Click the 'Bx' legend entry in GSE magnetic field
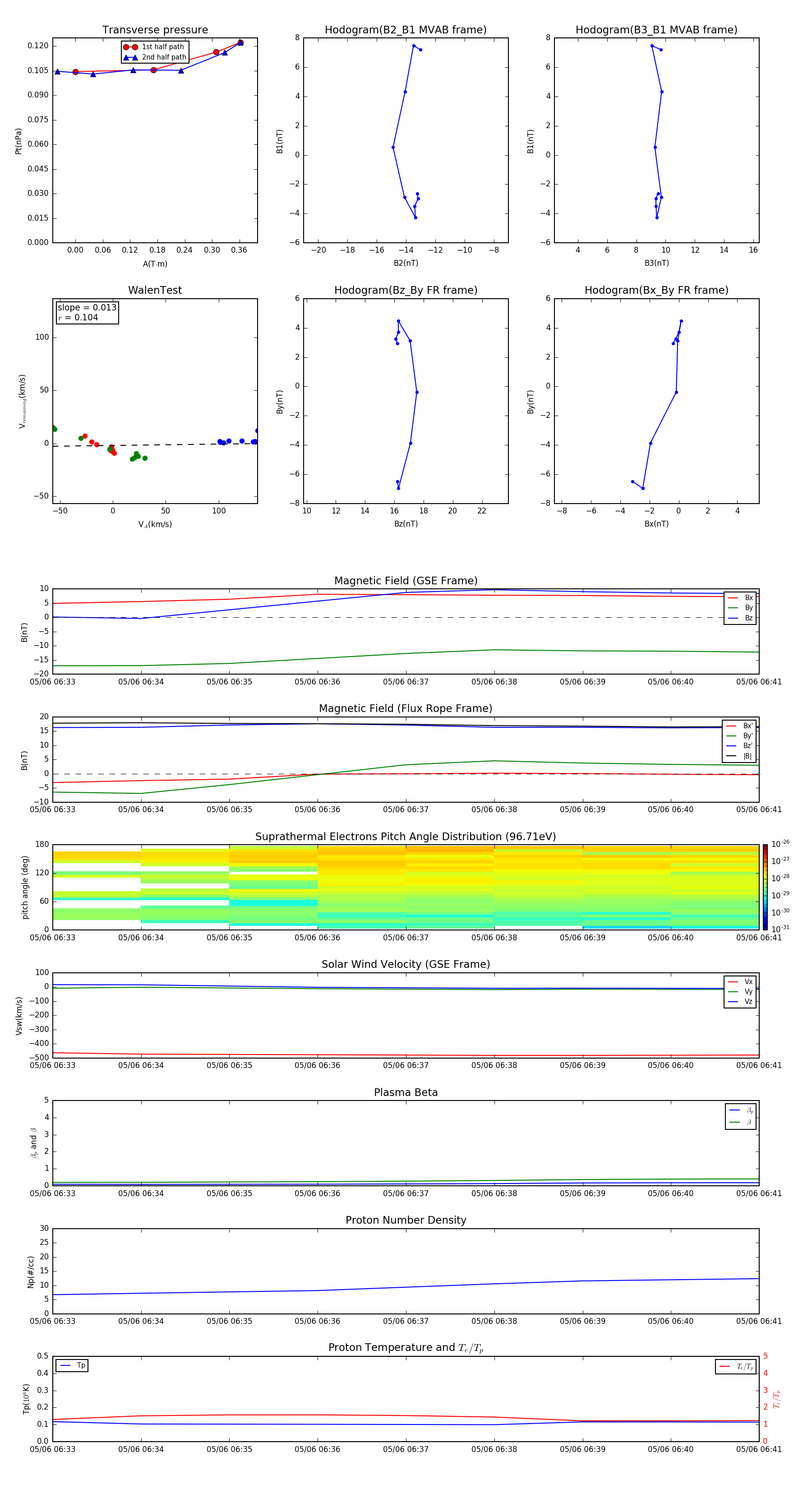812x1489 pixels. tap(740, 598)
